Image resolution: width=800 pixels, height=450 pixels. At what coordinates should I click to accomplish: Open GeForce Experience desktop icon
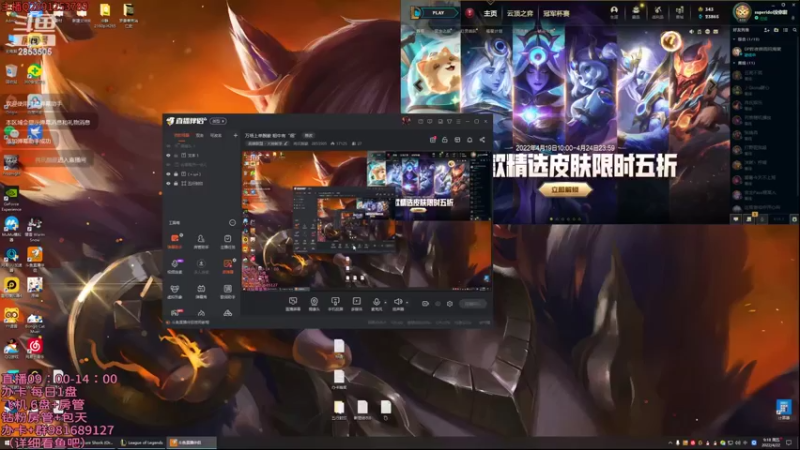tap(11, 198)
